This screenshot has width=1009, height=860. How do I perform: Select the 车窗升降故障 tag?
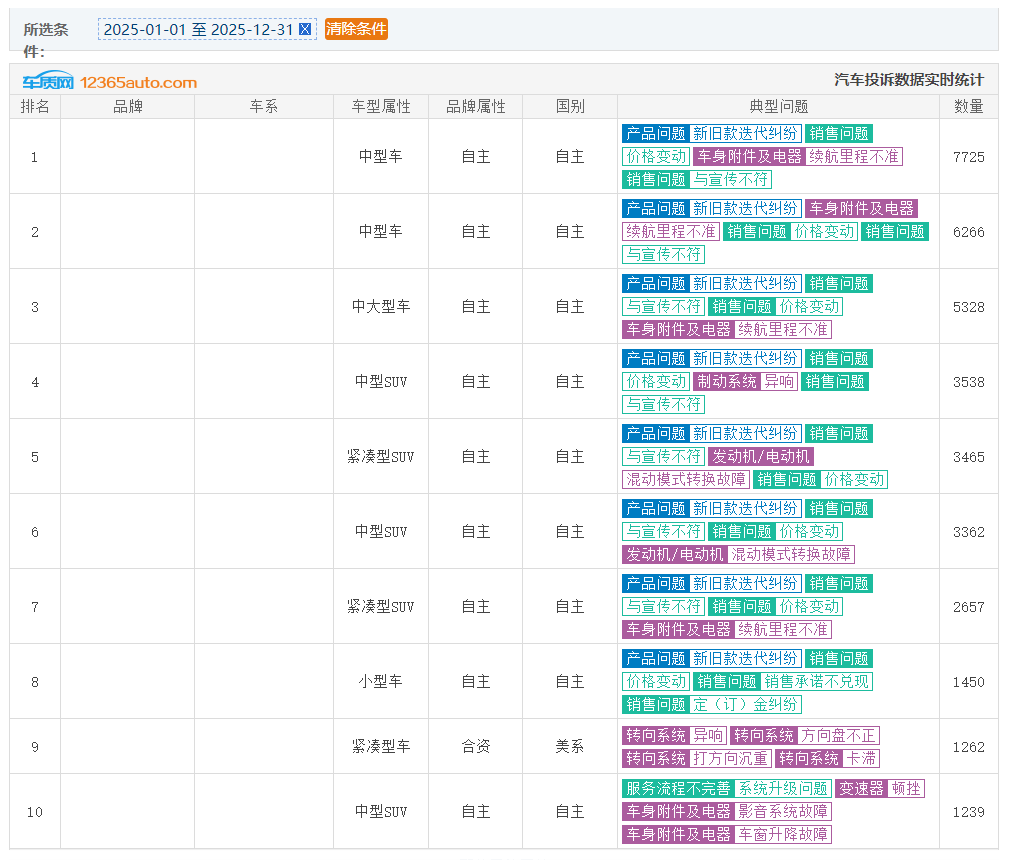click(783, 834)
